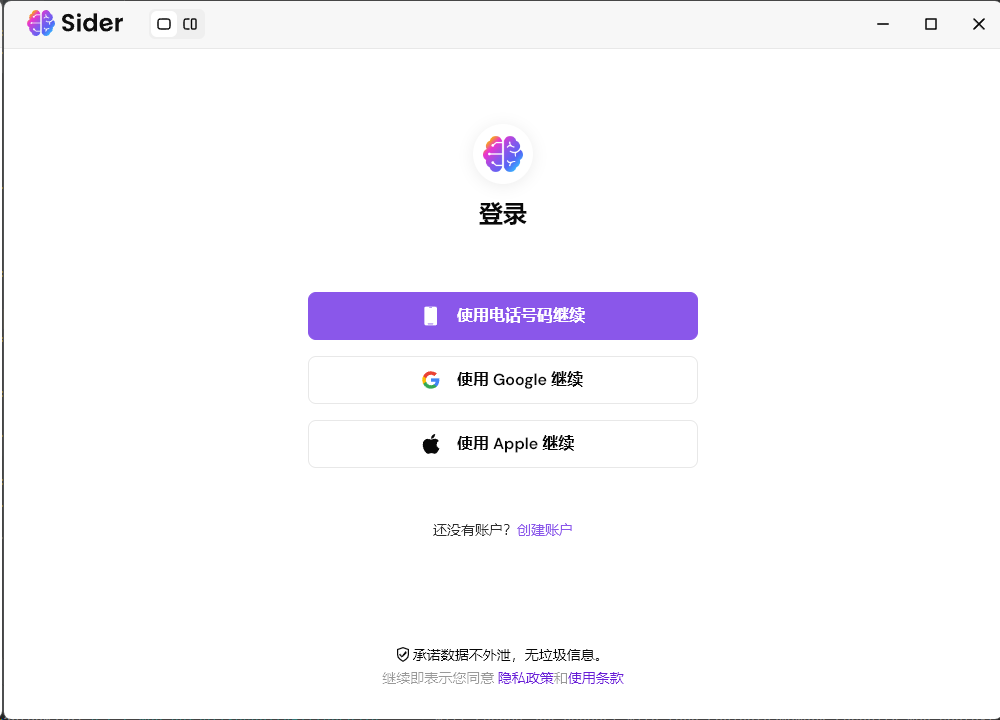1000x720 pixels.
Task: Open the 使用条款 terms of use link
Action: point(596,678)
